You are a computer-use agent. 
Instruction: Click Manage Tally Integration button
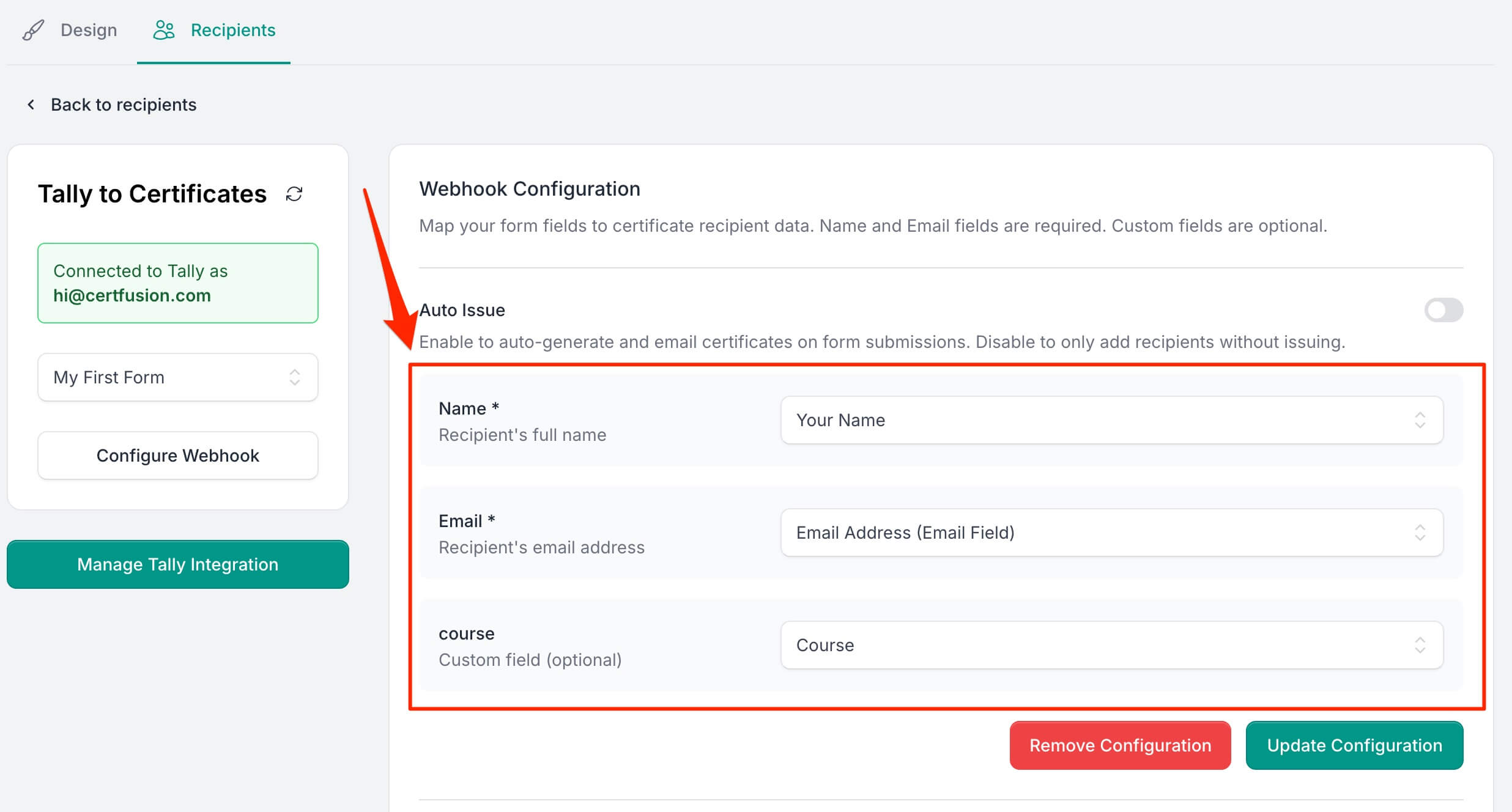point(177,564)
